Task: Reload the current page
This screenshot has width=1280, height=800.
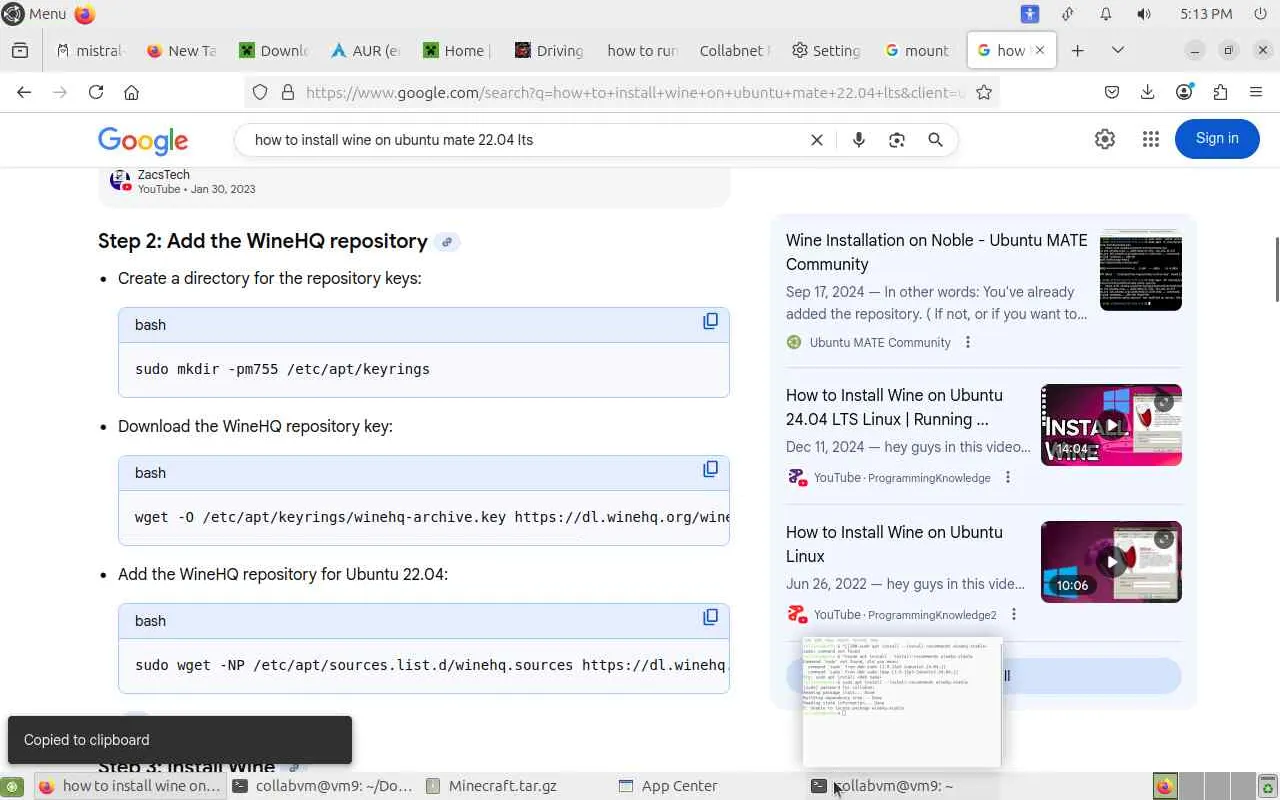Action: click(x=96, y=92)
